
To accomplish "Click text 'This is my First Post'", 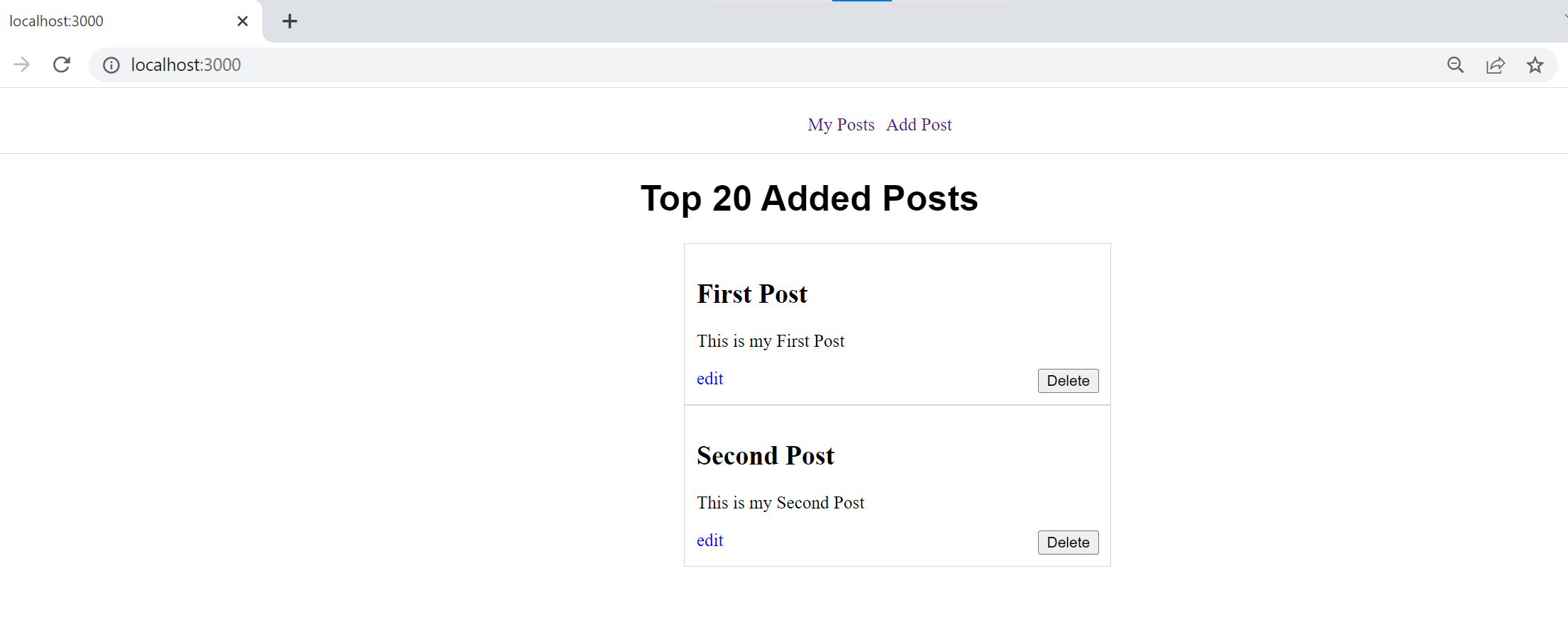I will click(771, 341).
